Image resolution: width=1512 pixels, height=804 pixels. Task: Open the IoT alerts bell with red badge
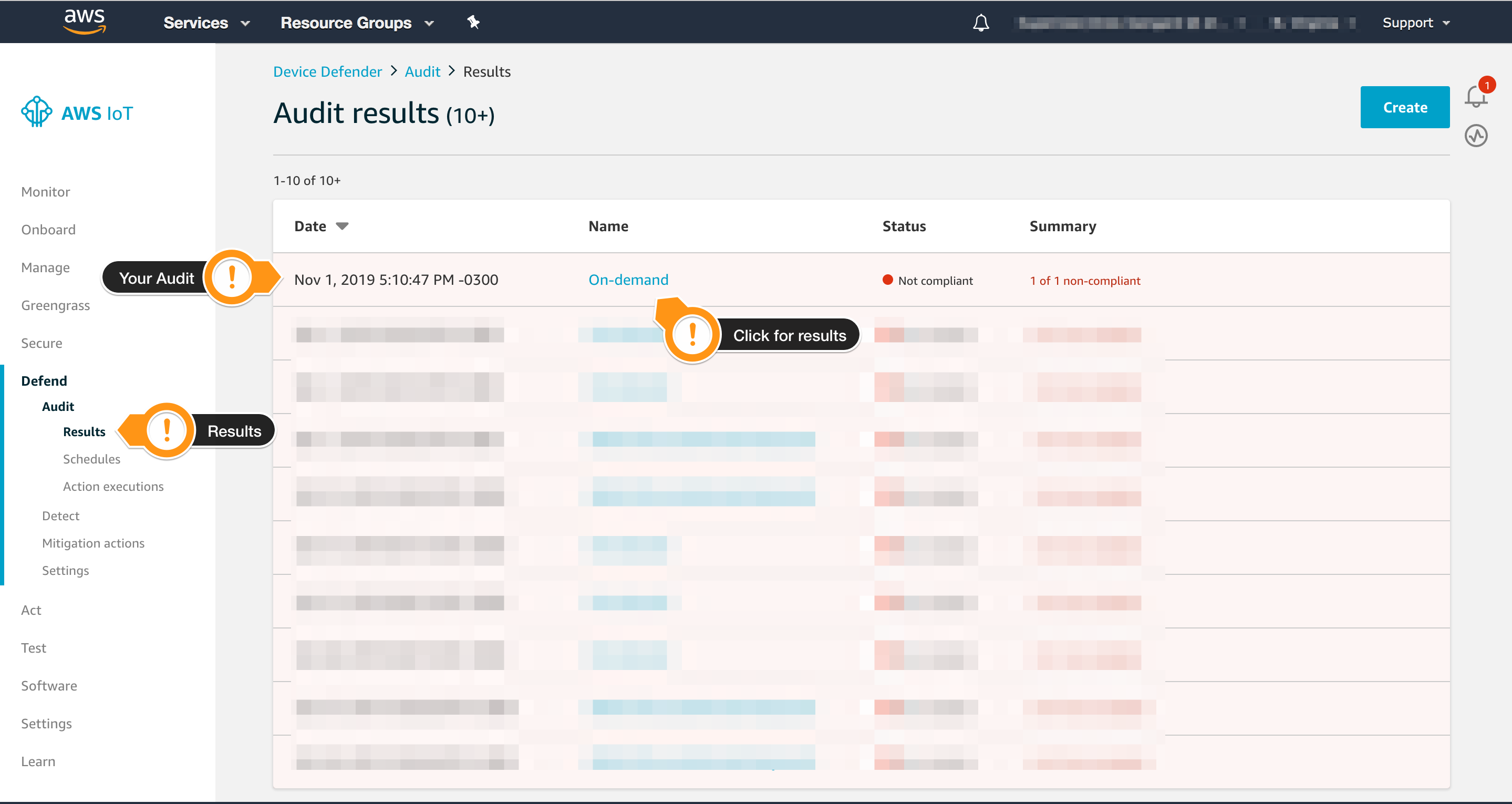pyautogui.click(x=1476, y=95)
